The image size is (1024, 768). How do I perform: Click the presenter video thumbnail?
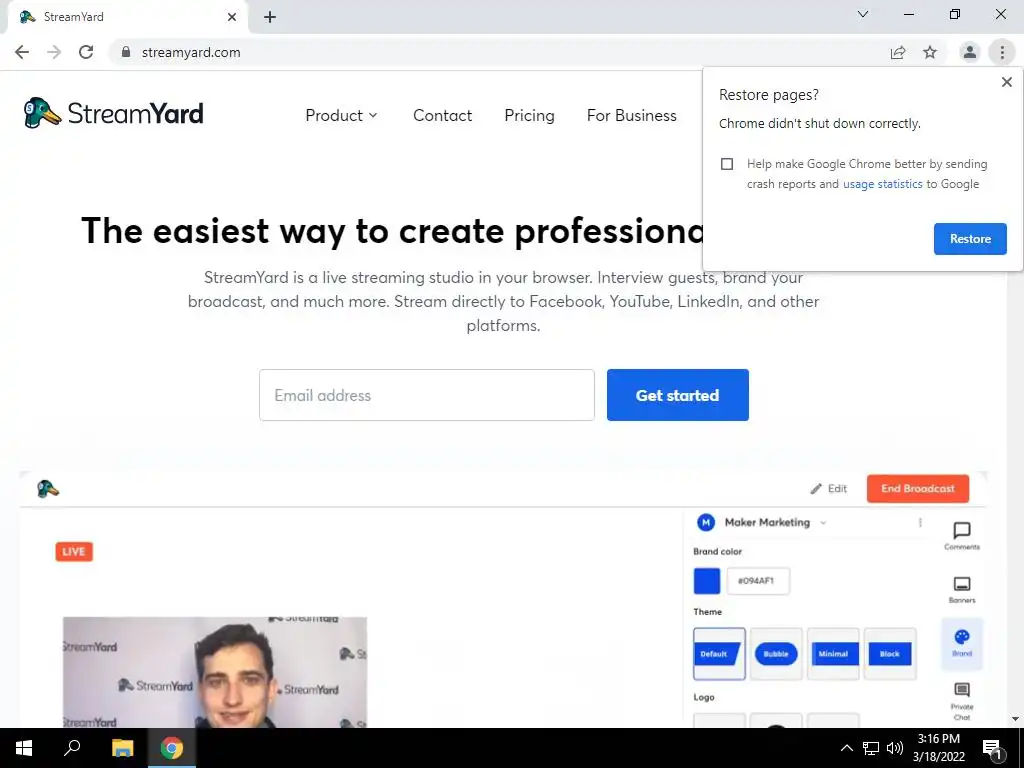coord(215,672)
